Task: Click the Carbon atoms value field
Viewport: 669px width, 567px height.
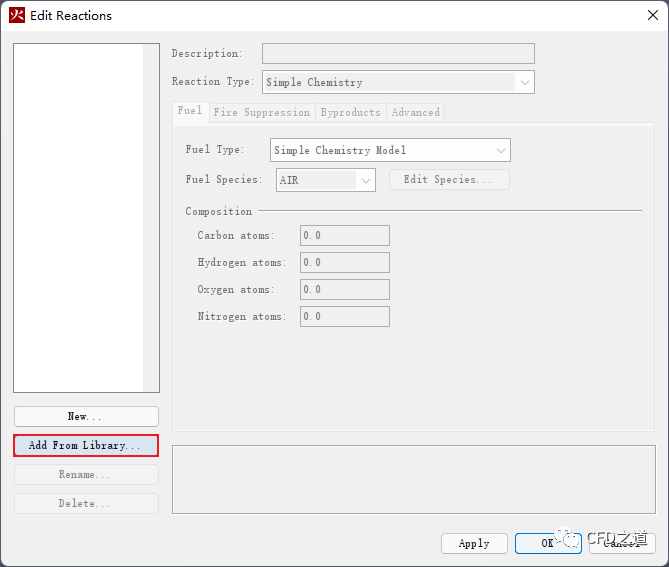Action: (345, 236)
